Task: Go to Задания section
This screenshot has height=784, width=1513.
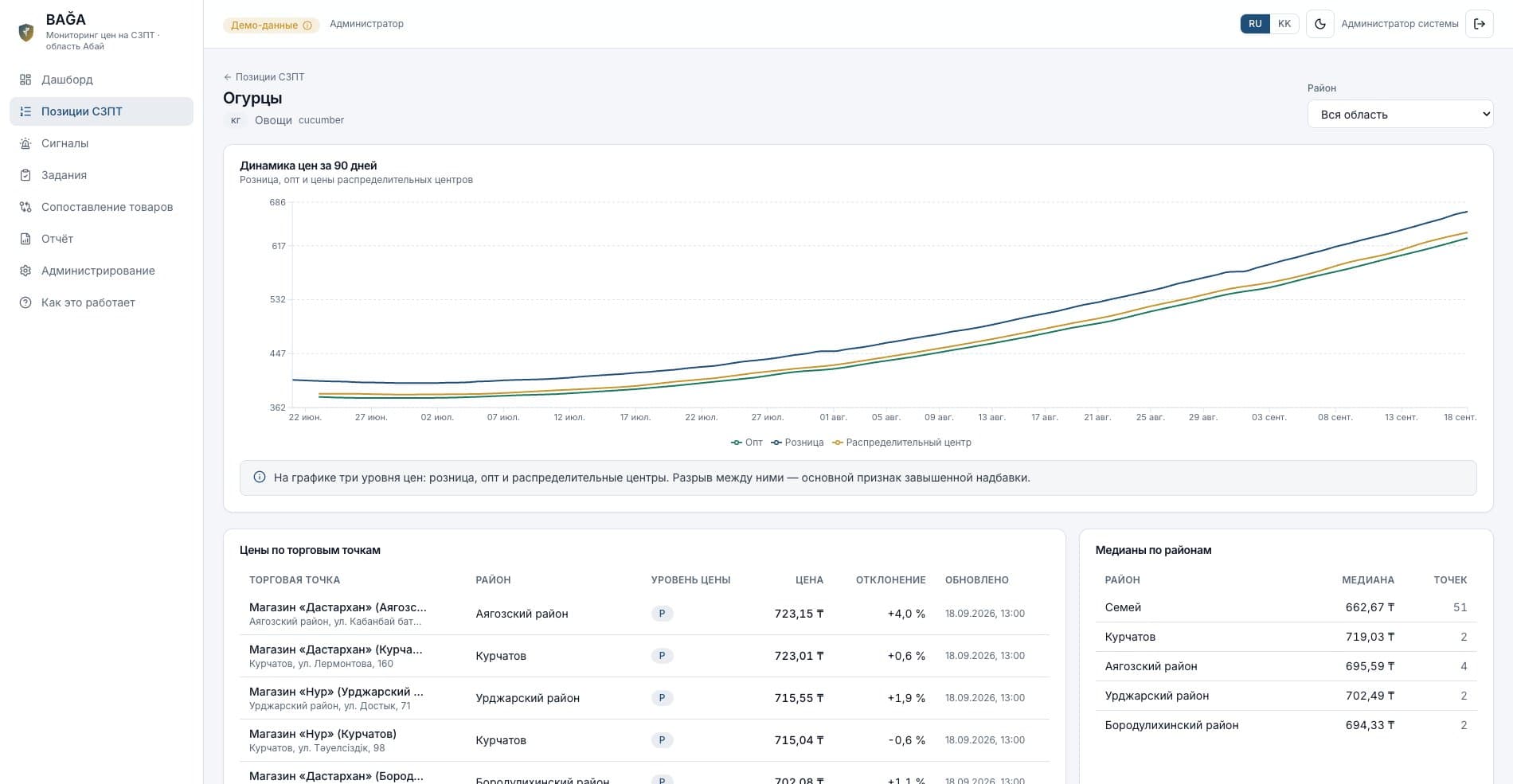Action: 101,175
